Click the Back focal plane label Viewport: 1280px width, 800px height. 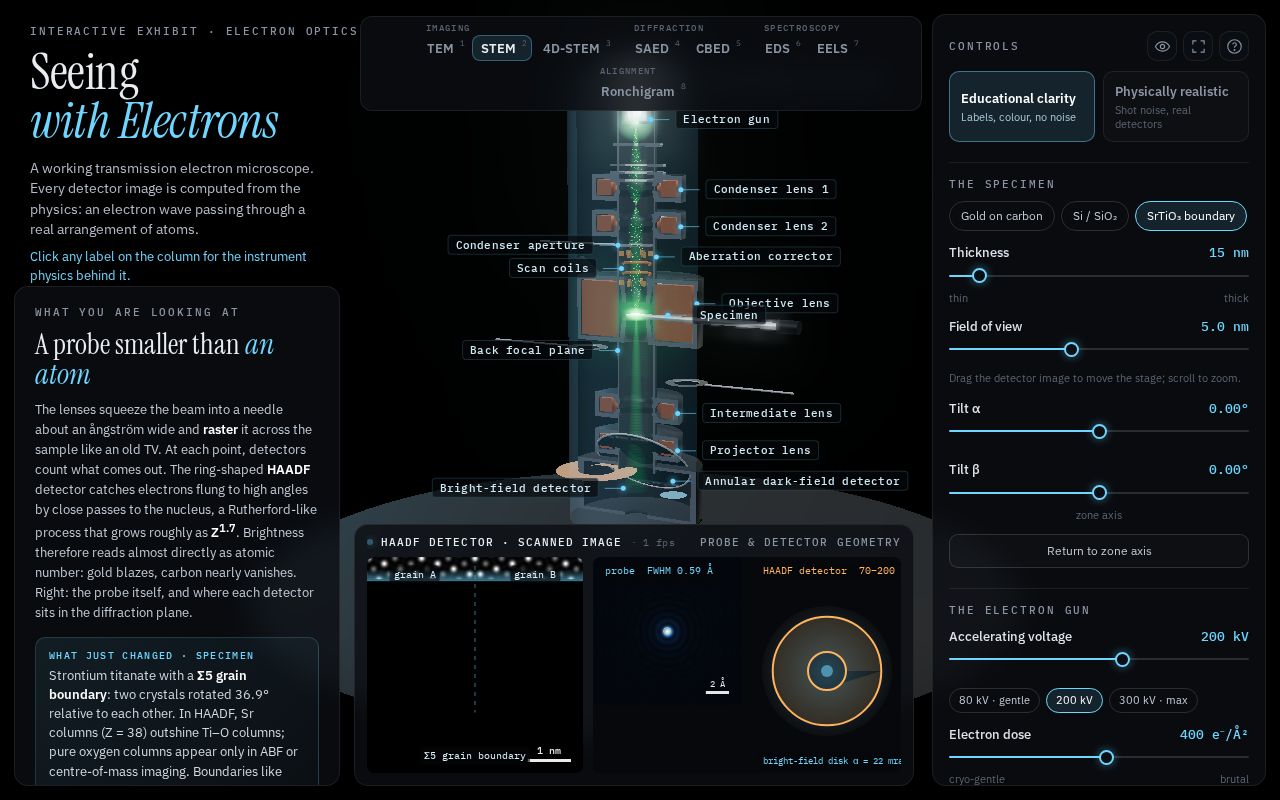(x=527, y=350)
